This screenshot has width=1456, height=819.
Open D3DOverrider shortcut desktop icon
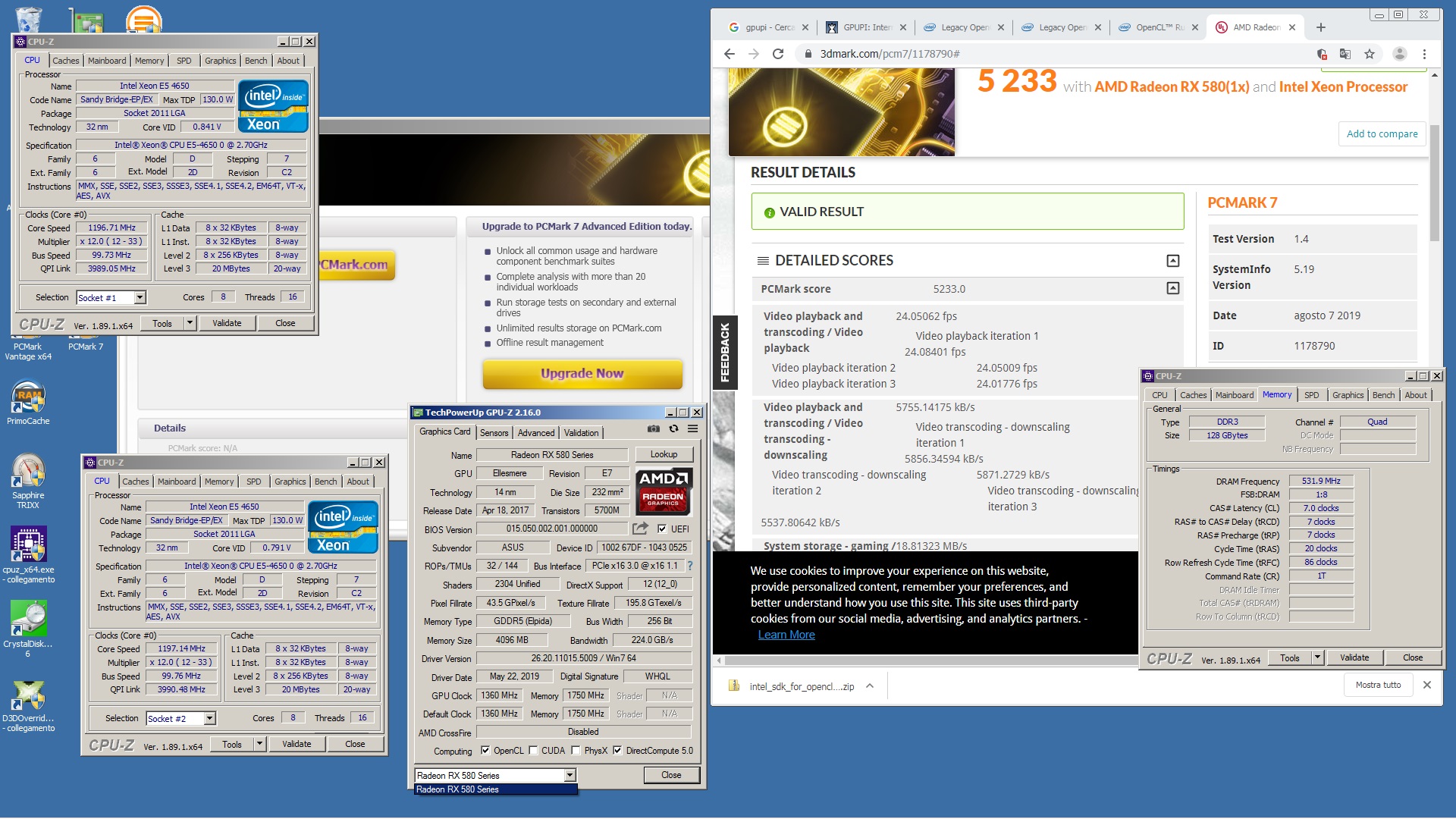[x=29, y=706]
